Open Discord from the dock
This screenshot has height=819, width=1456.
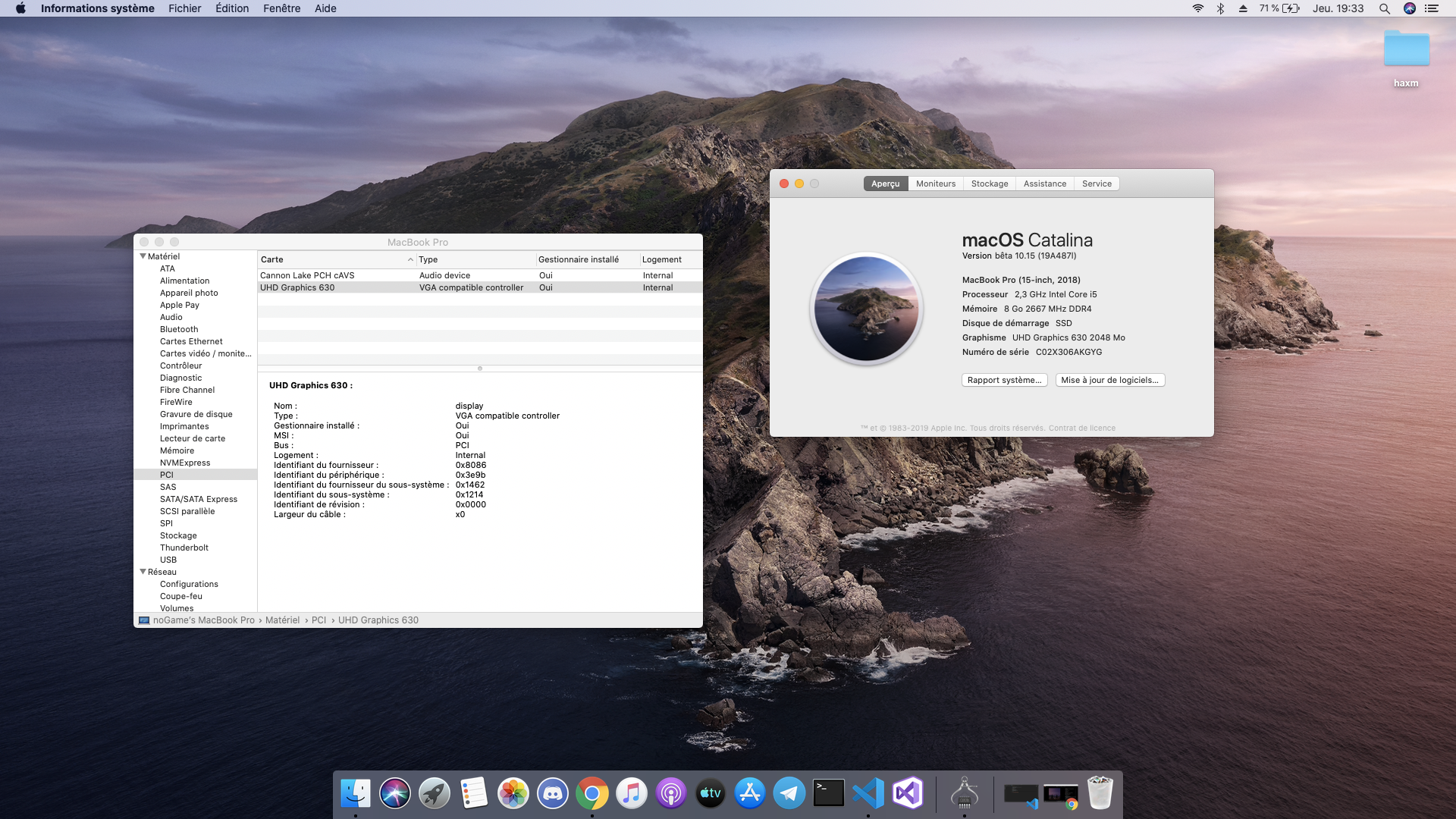tap(552, 793)
